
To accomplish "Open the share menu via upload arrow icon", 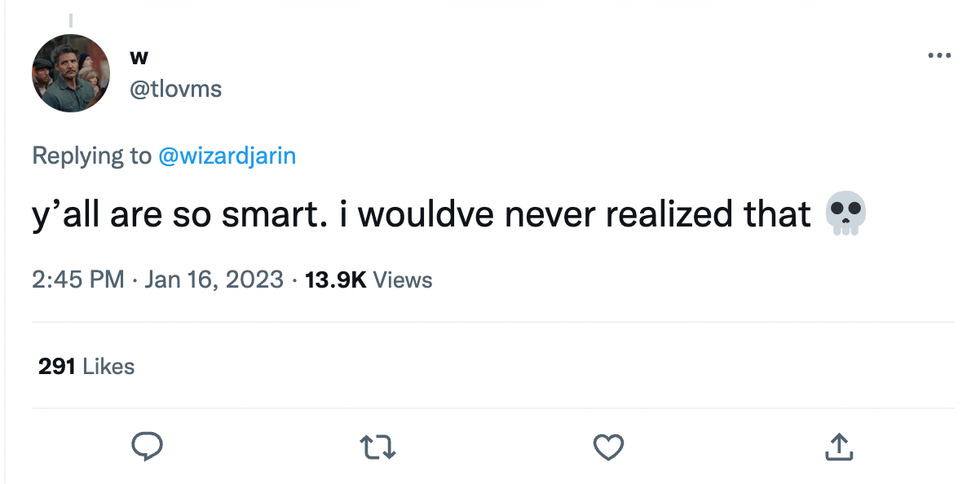I will tap(839, 448).
